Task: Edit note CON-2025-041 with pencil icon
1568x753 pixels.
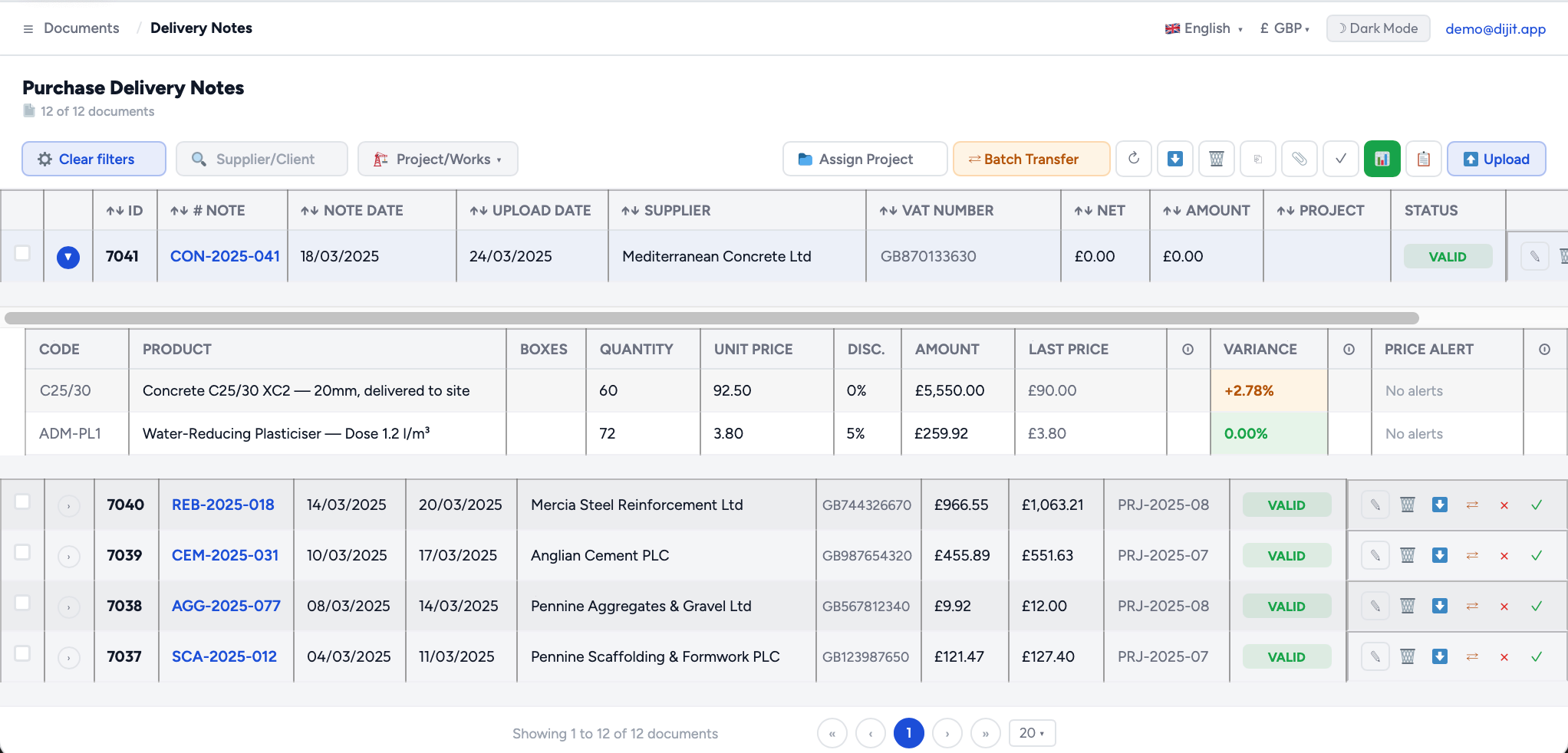Action: tap(1535, 256)
